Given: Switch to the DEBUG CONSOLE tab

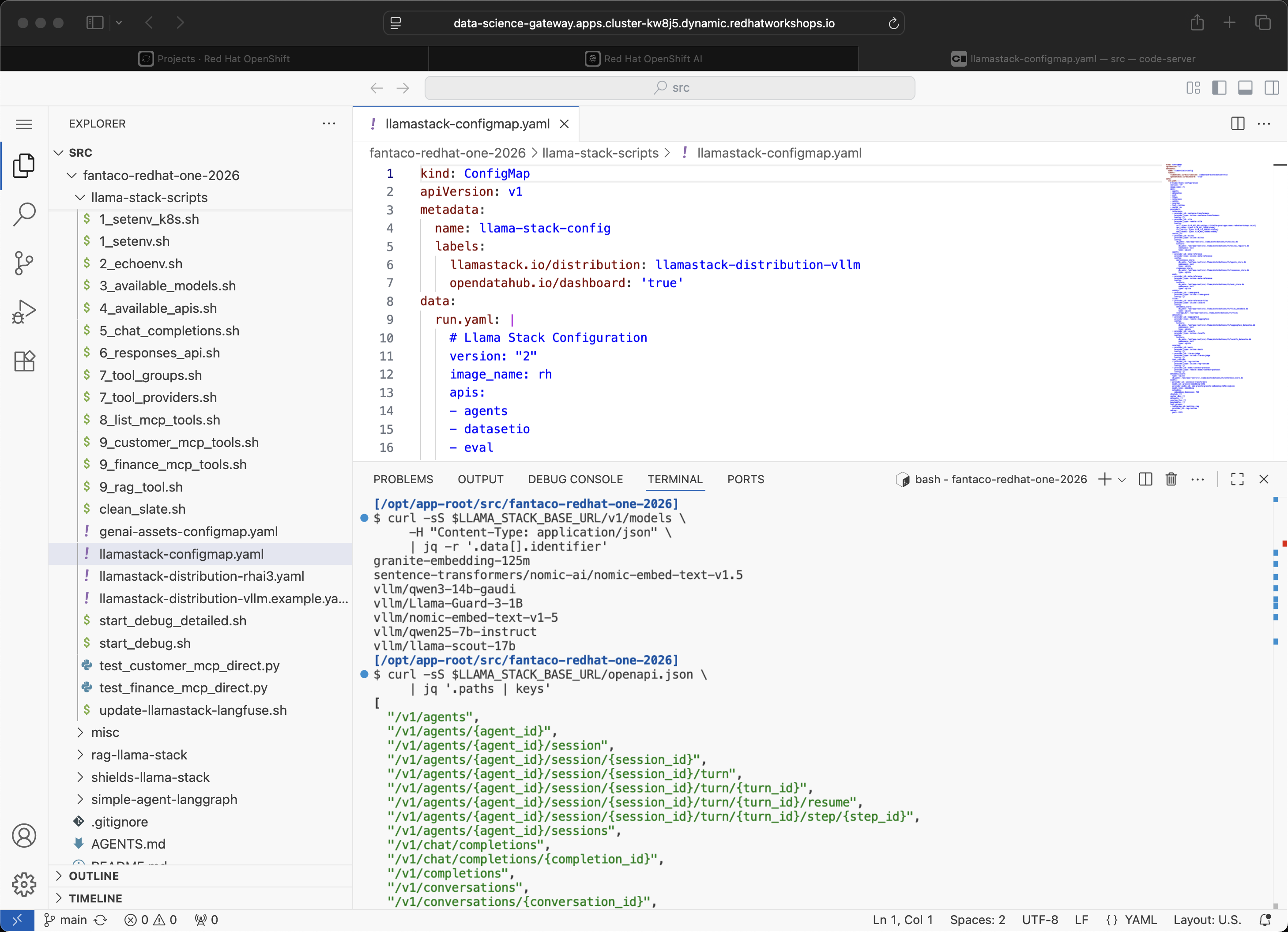Looking at the screenshot, I should (575, 479).
